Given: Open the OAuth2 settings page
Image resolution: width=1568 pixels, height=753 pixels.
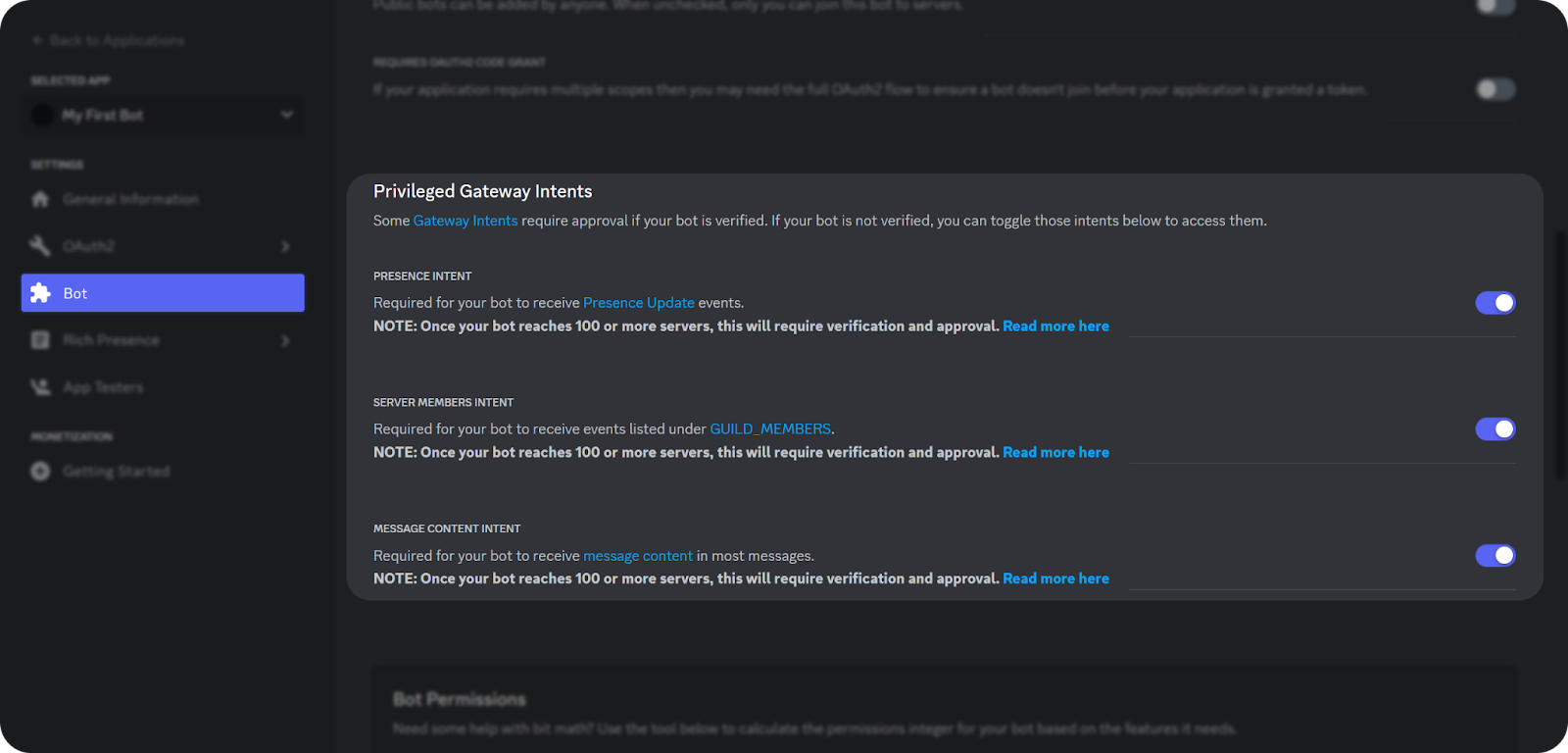Looking at the screenshot, I should (163, 246).
